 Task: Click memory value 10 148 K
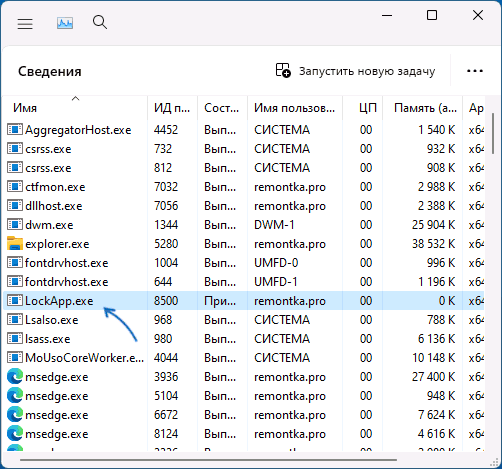click(433, 358)
